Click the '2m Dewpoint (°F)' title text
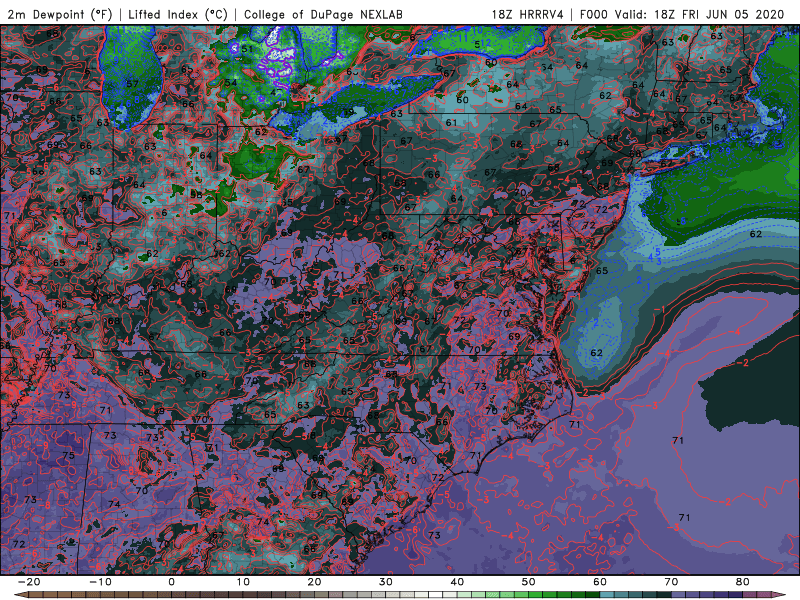Screen dimensions: 800x600 (x=60, y=15)
